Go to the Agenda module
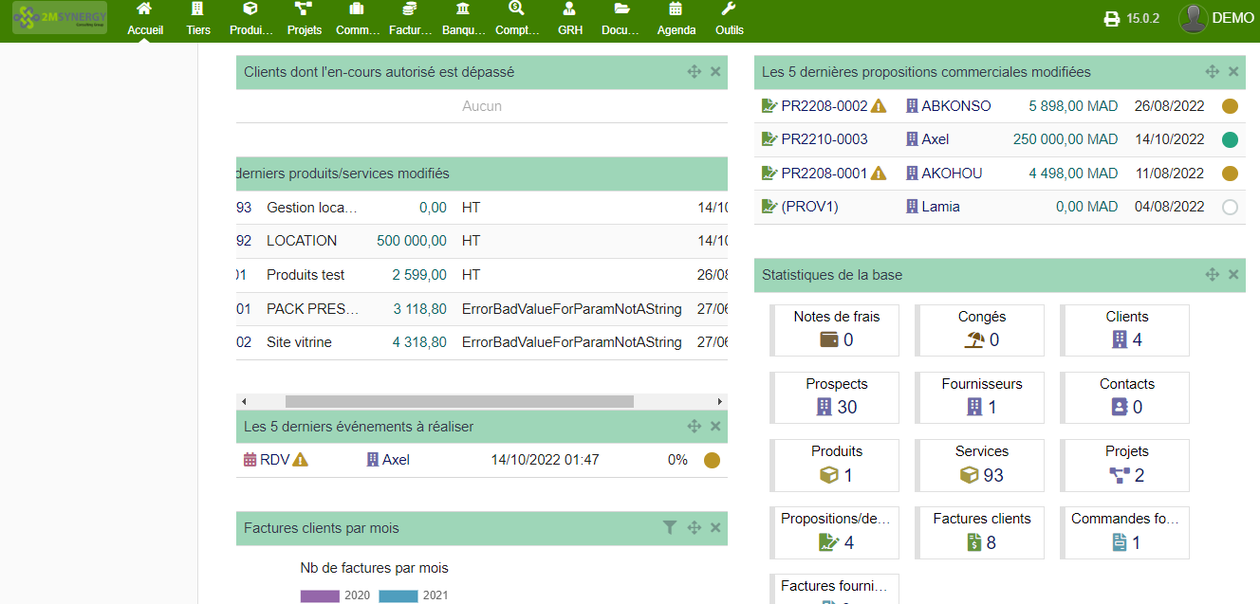Viewport: 1260px width, 604px height. 676,19
